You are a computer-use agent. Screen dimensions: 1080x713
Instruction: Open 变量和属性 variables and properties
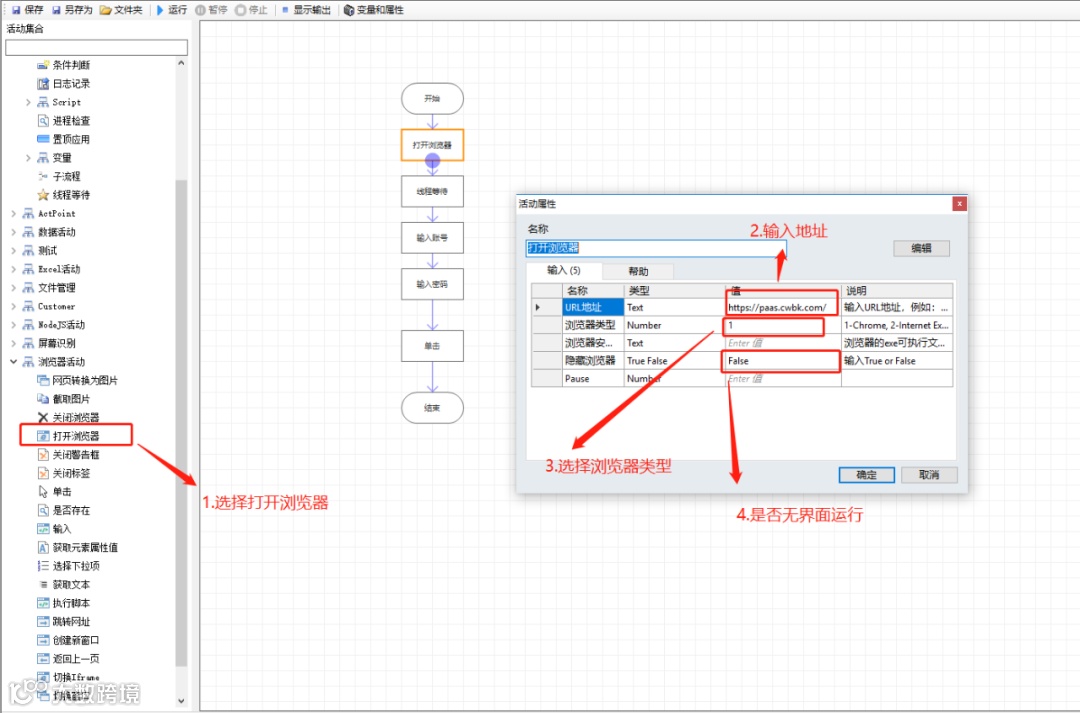(x=373, y=10)
